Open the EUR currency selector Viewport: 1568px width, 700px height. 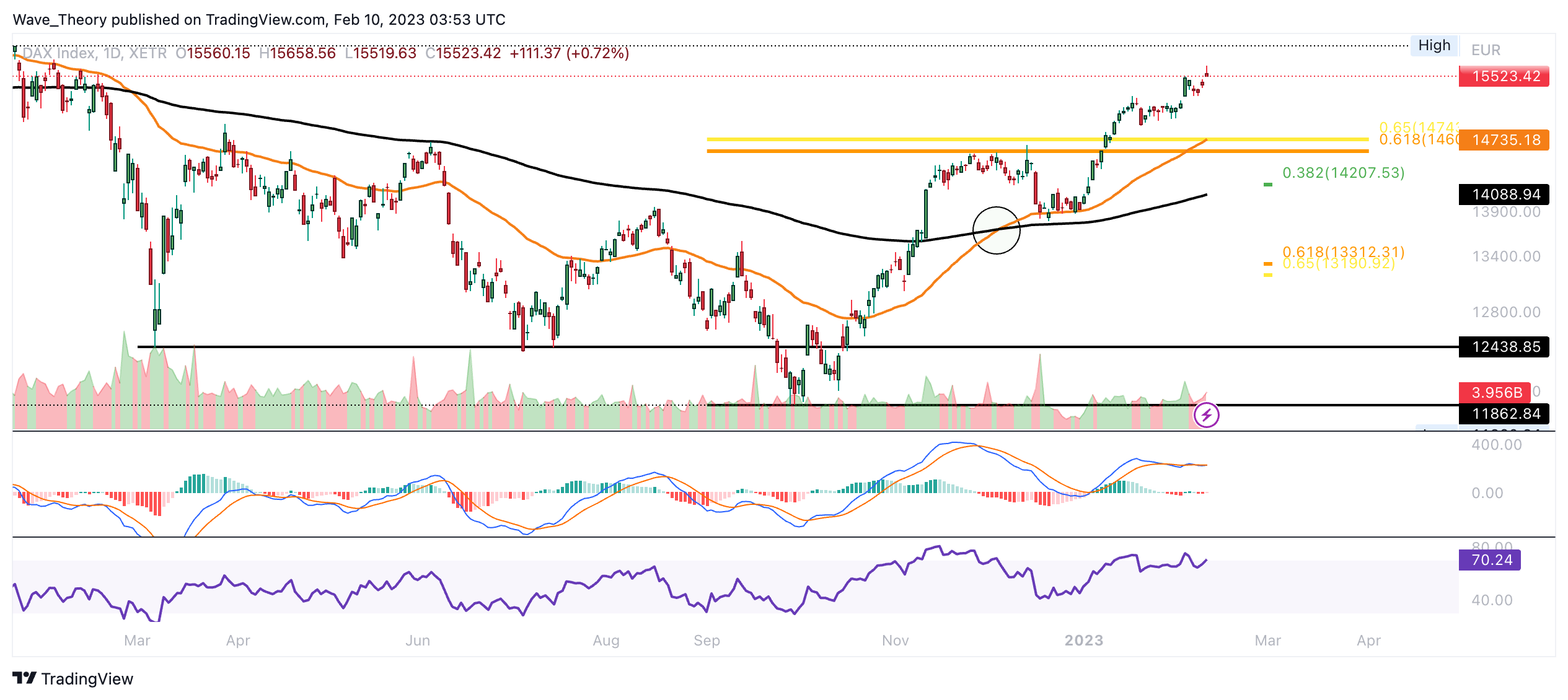tap(1486, 50)
